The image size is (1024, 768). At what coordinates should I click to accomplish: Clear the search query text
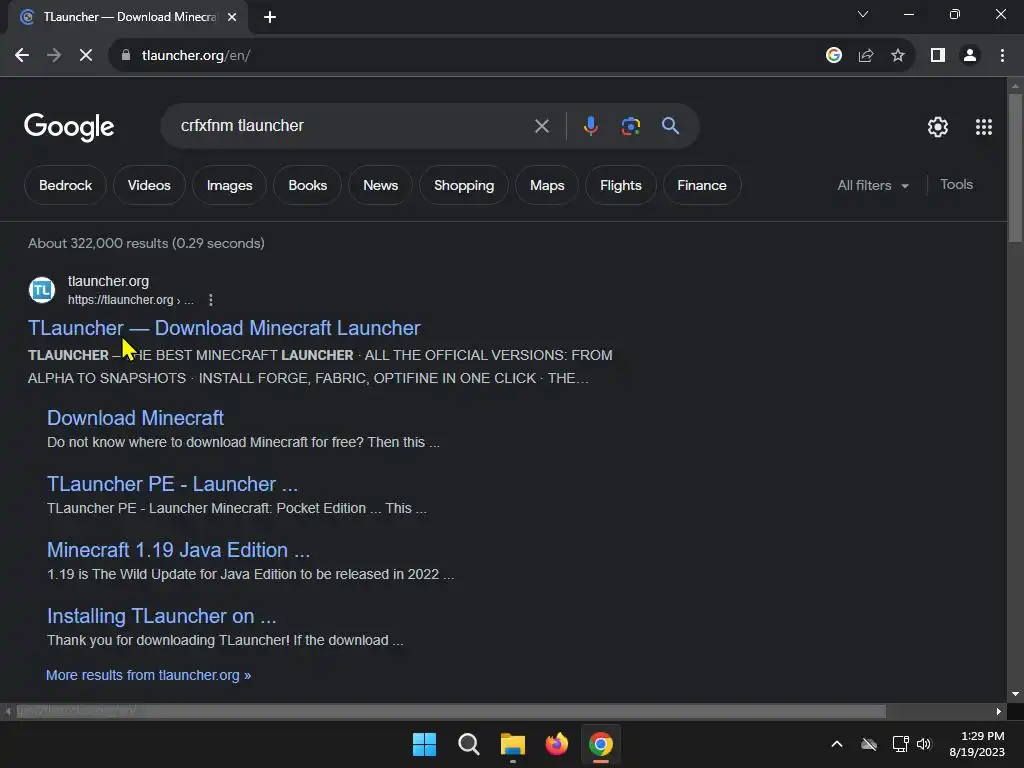(x=541, y=125)
